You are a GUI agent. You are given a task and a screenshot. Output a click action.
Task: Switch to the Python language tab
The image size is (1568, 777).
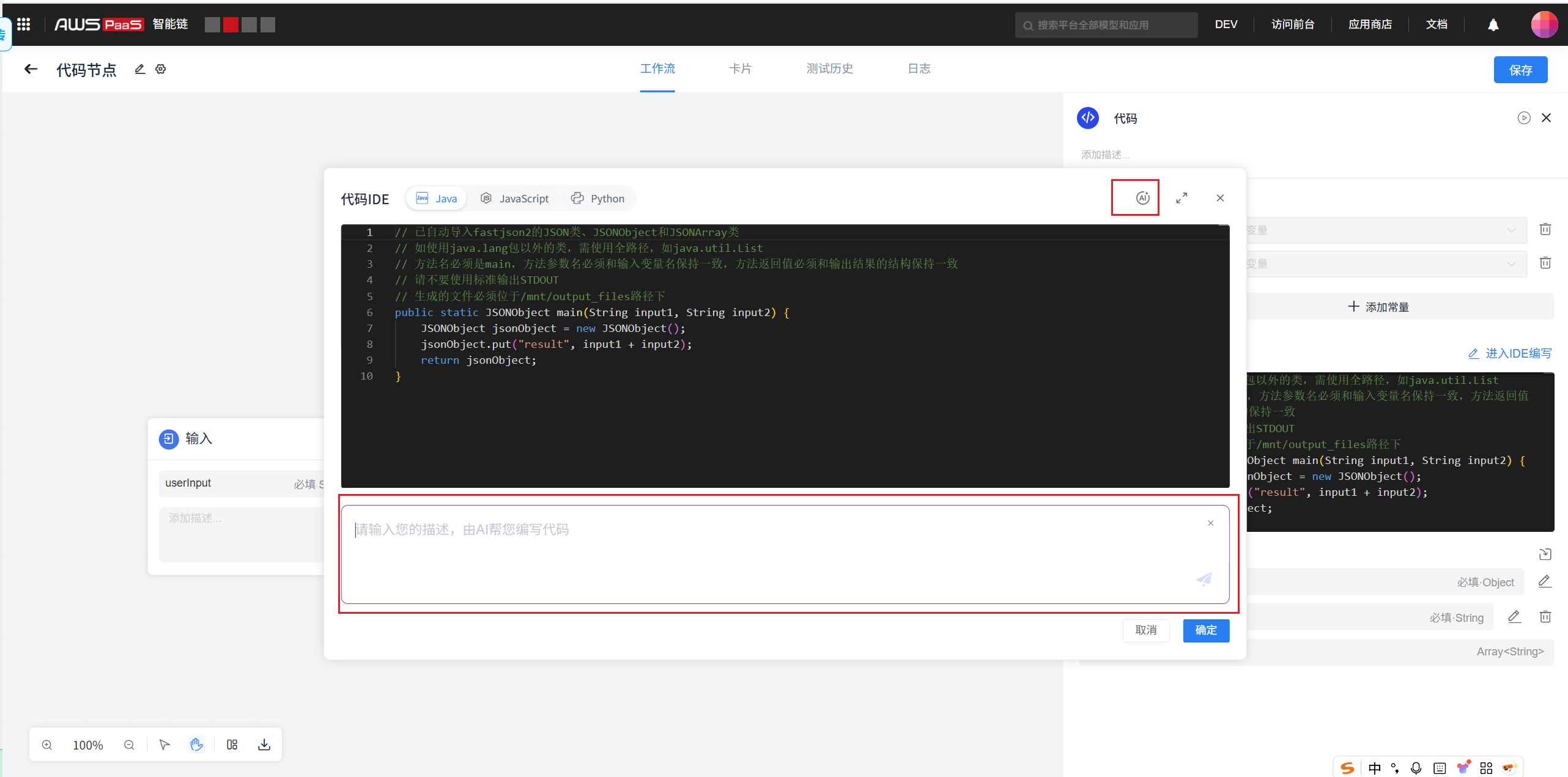tap(597, 199)
